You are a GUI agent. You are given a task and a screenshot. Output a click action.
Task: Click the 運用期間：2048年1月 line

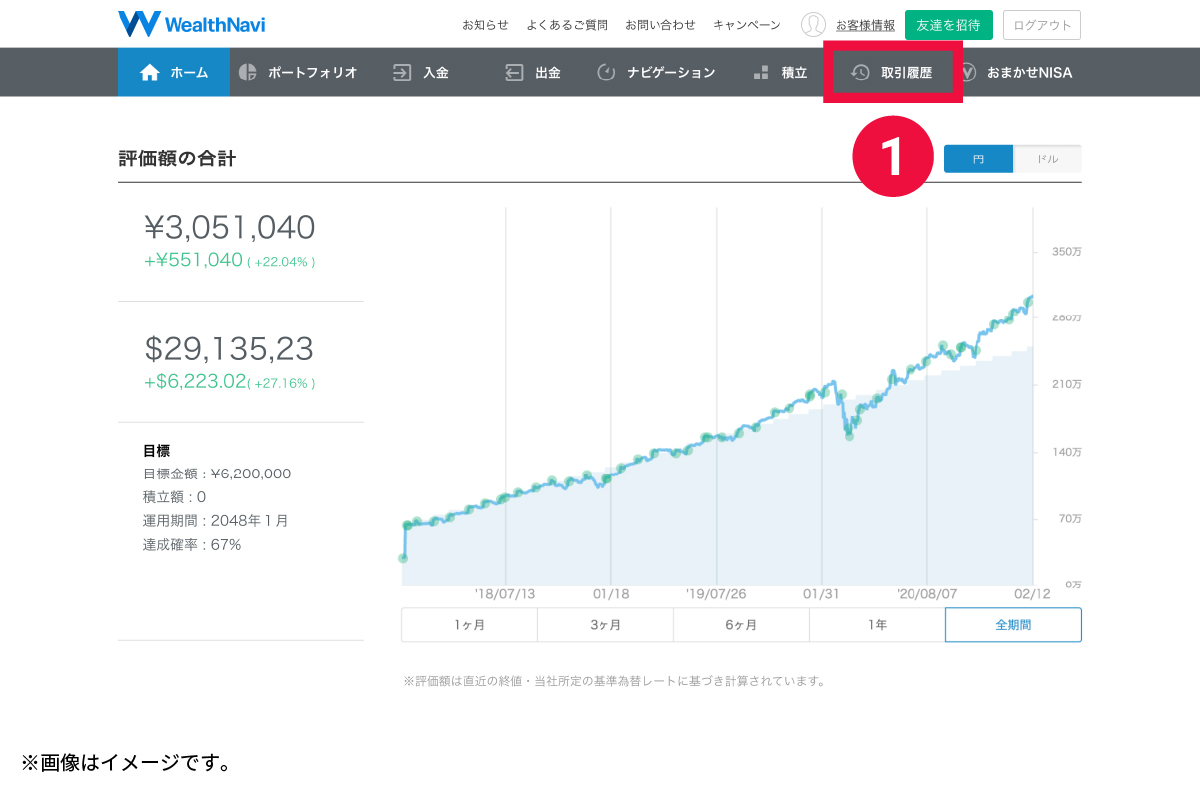[216, 521]
